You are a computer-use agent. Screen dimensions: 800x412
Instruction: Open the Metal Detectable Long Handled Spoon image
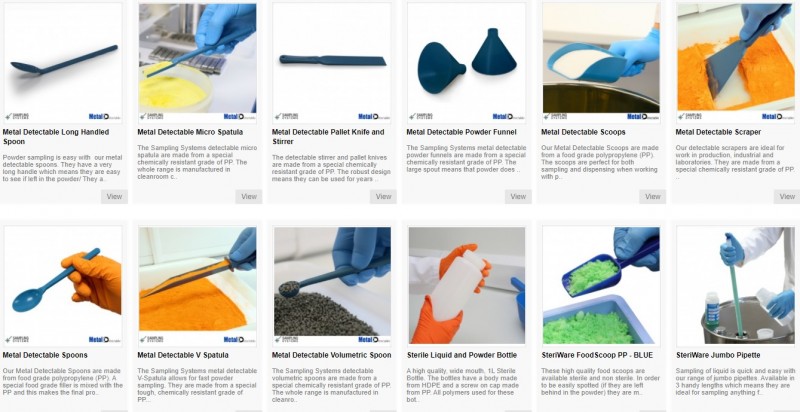point(63,63)
